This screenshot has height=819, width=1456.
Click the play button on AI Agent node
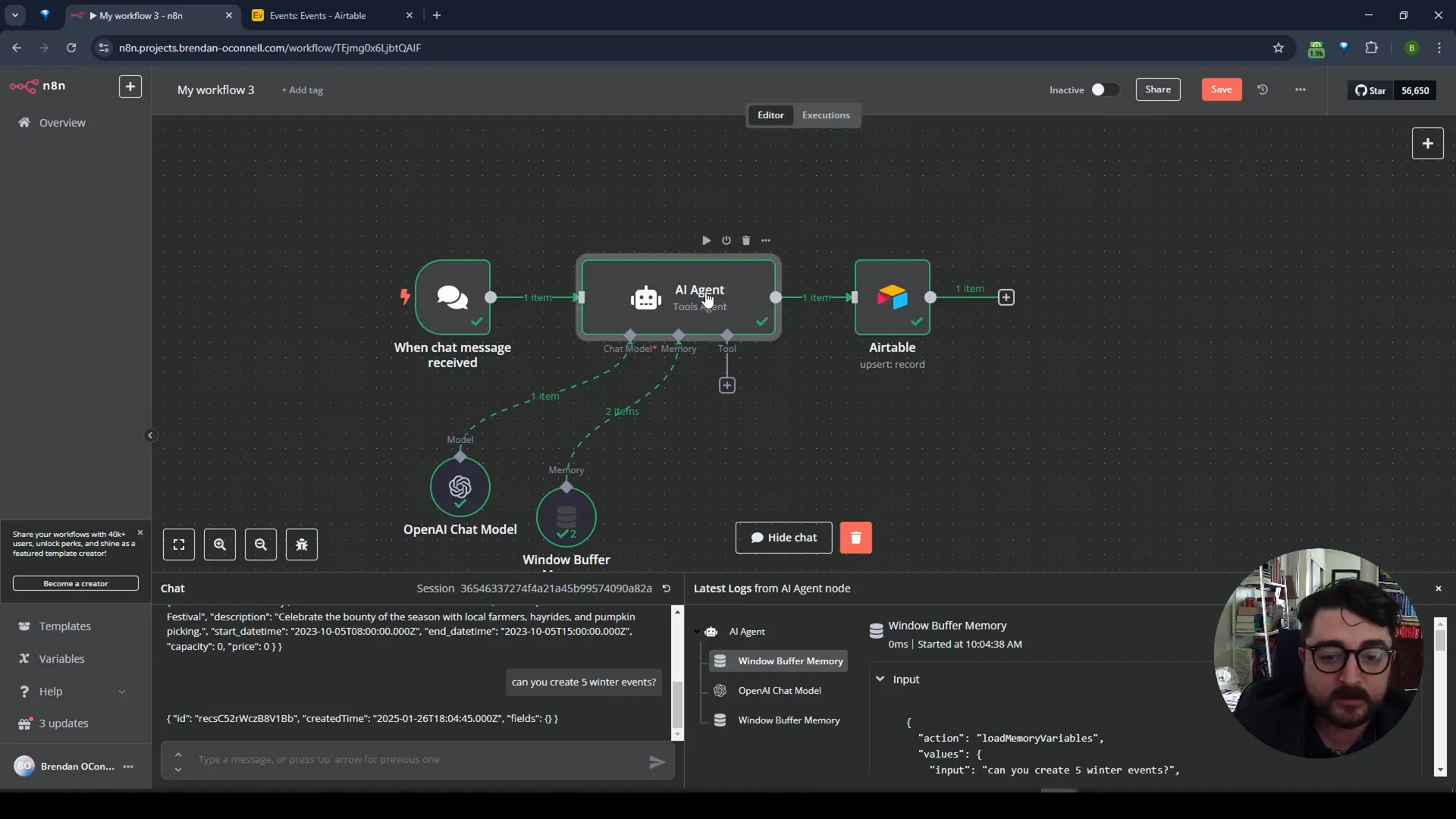pos(706,240)
